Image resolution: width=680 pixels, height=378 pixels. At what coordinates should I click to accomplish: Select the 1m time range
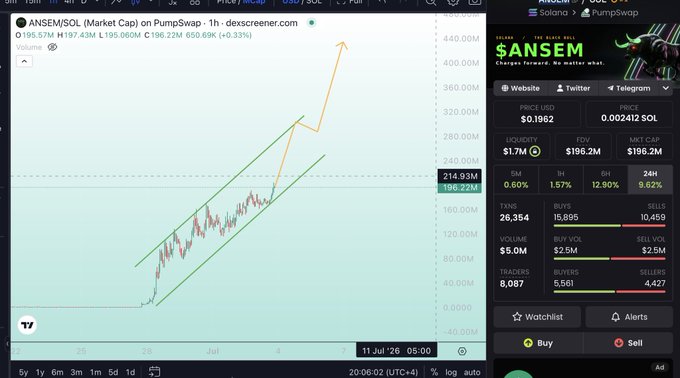click(x=95, y=372)
